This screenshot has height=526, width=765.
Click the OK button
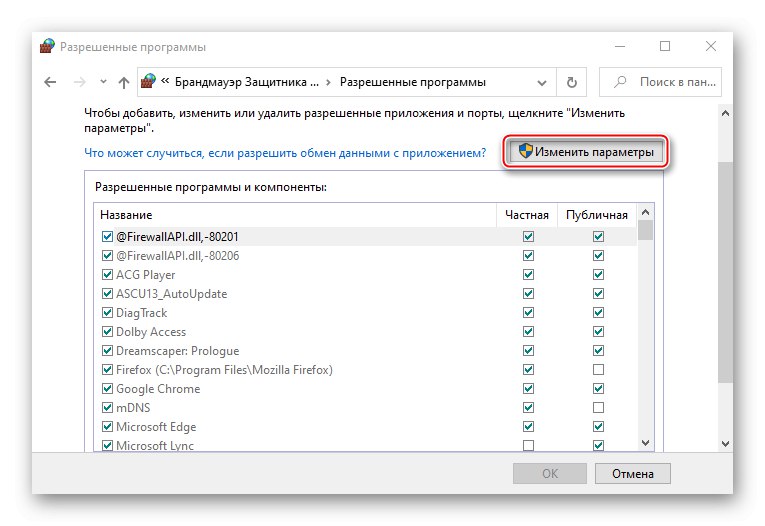click(549, 474)
